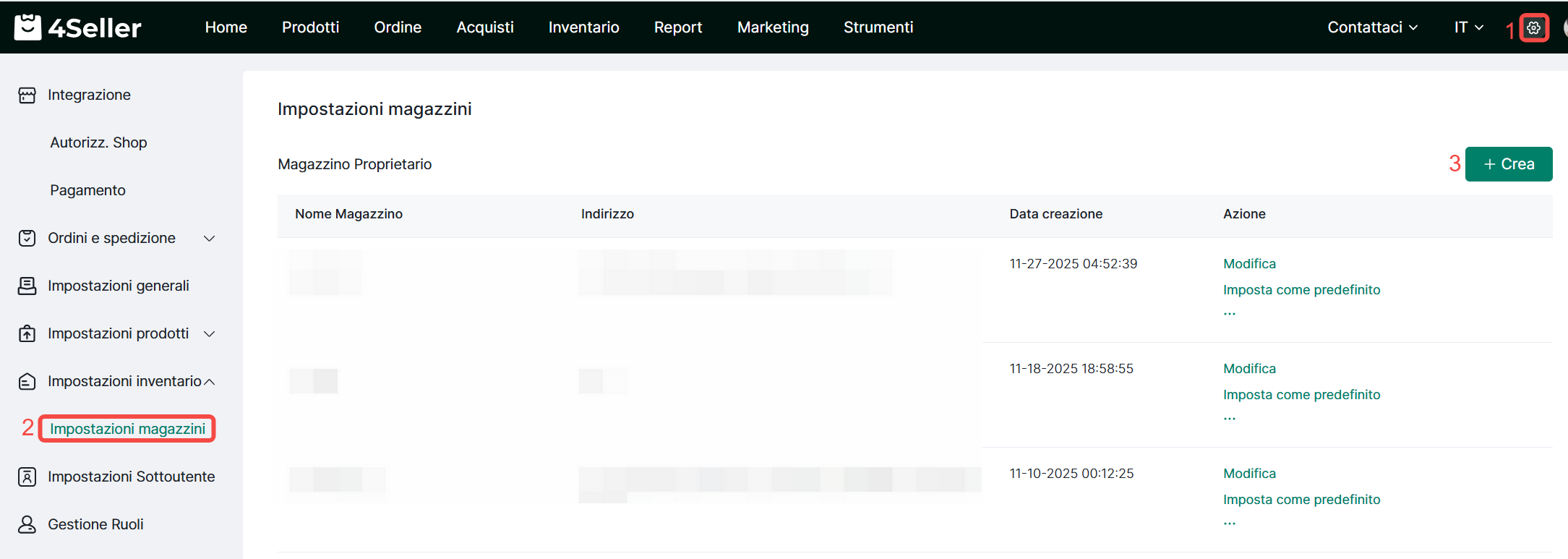Screen dimensions: 1568x559
Task: Click the 4Seller logo
Action: pyautogui.click(x=78, y=27)
